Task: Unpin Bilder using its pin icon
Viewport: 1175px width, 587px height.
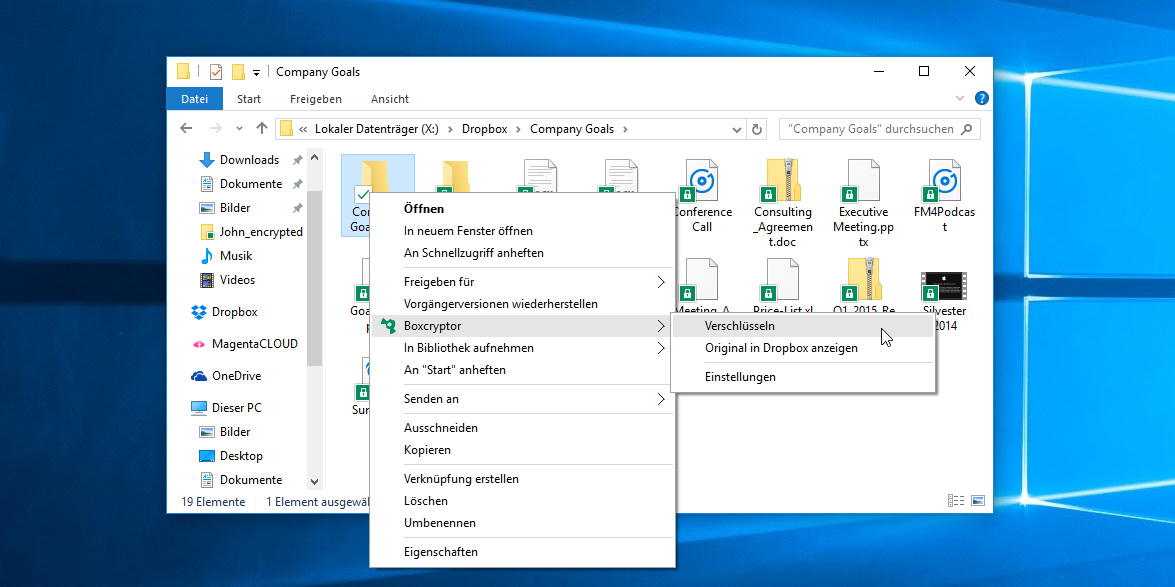Action: [x=297, y=208]
